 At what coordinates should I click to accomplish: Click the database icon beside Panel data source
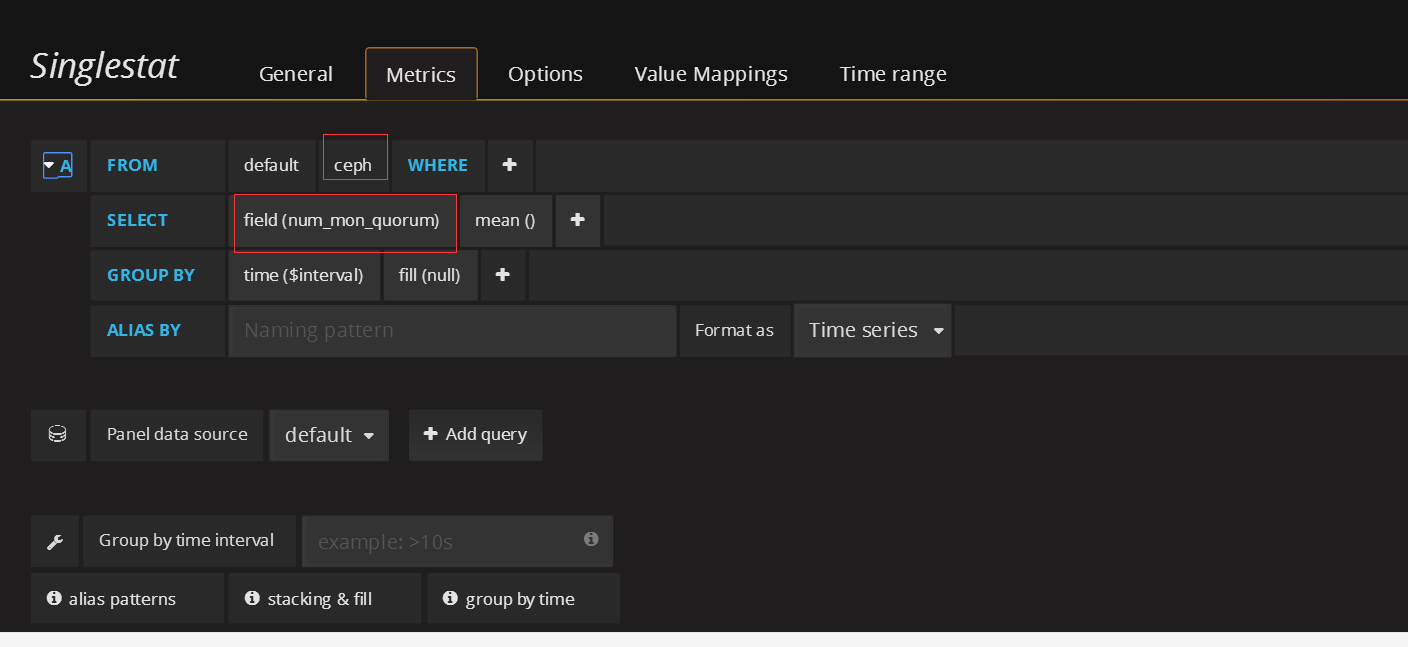(x=58, y=435)
